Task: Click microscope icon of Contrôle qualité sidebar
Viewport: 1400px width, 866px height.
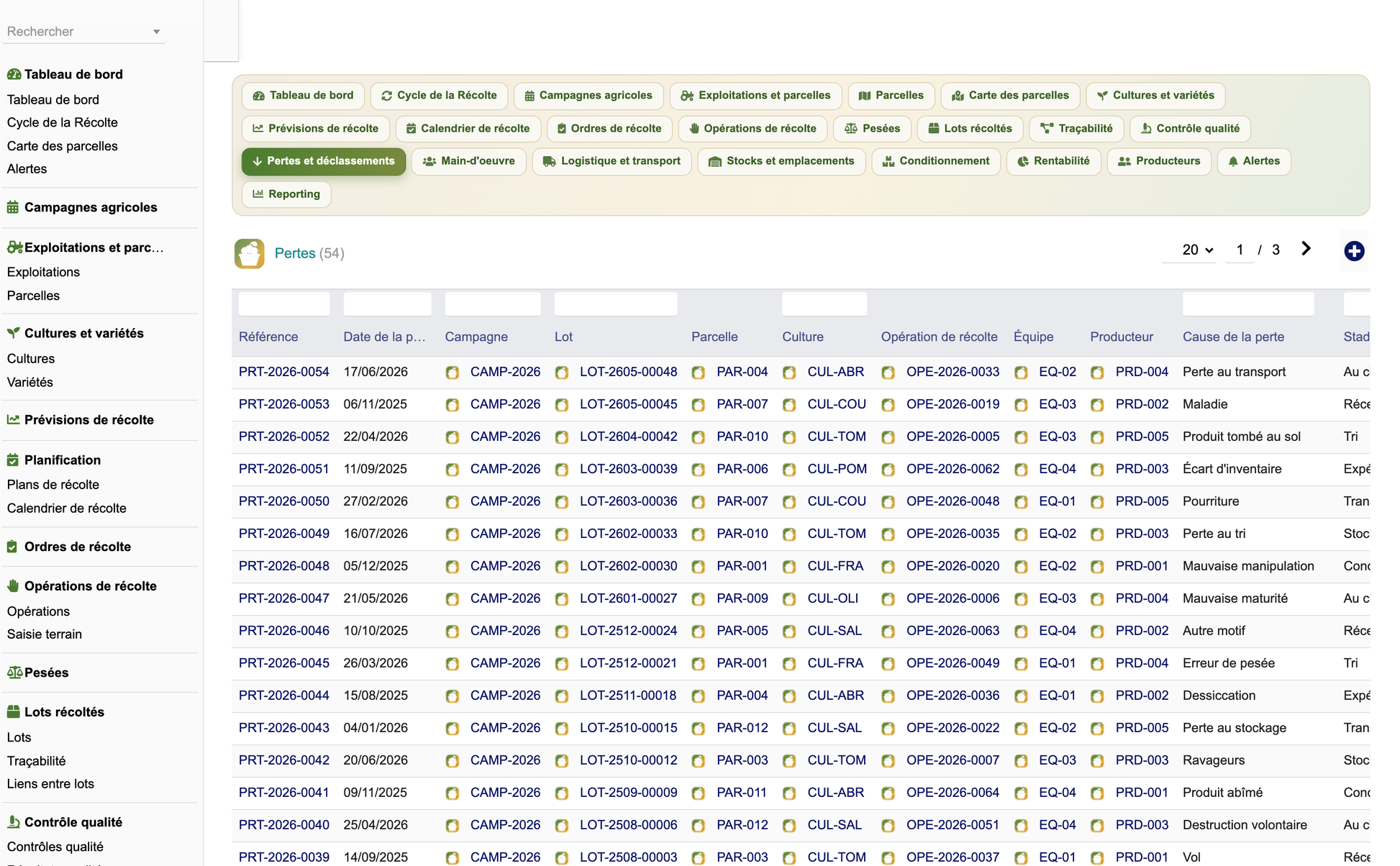Action: [x=13, y=821]
